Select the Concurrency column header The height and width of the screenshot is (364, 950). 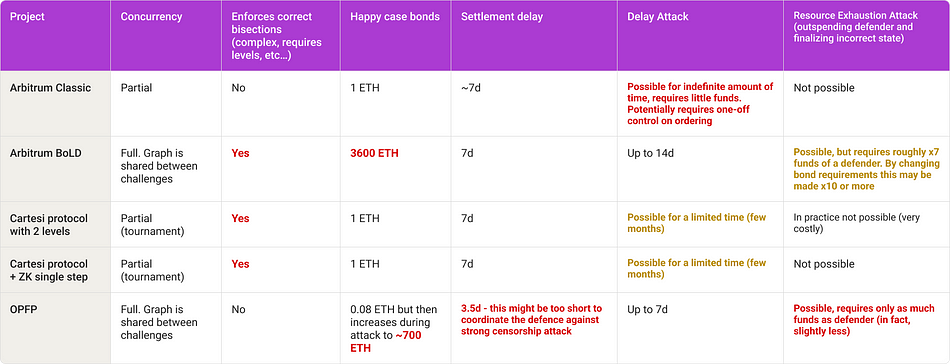pyautogui.click(x=151, y=17)
